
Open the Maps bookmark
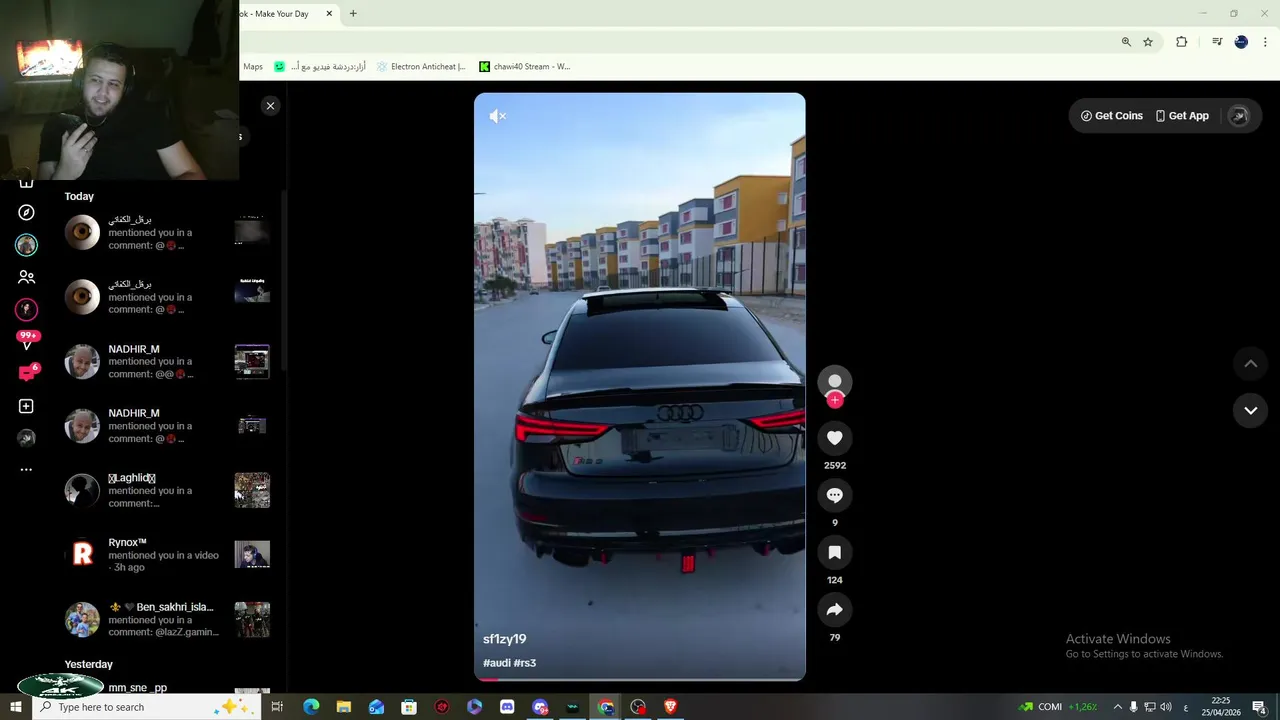[253, 67]
